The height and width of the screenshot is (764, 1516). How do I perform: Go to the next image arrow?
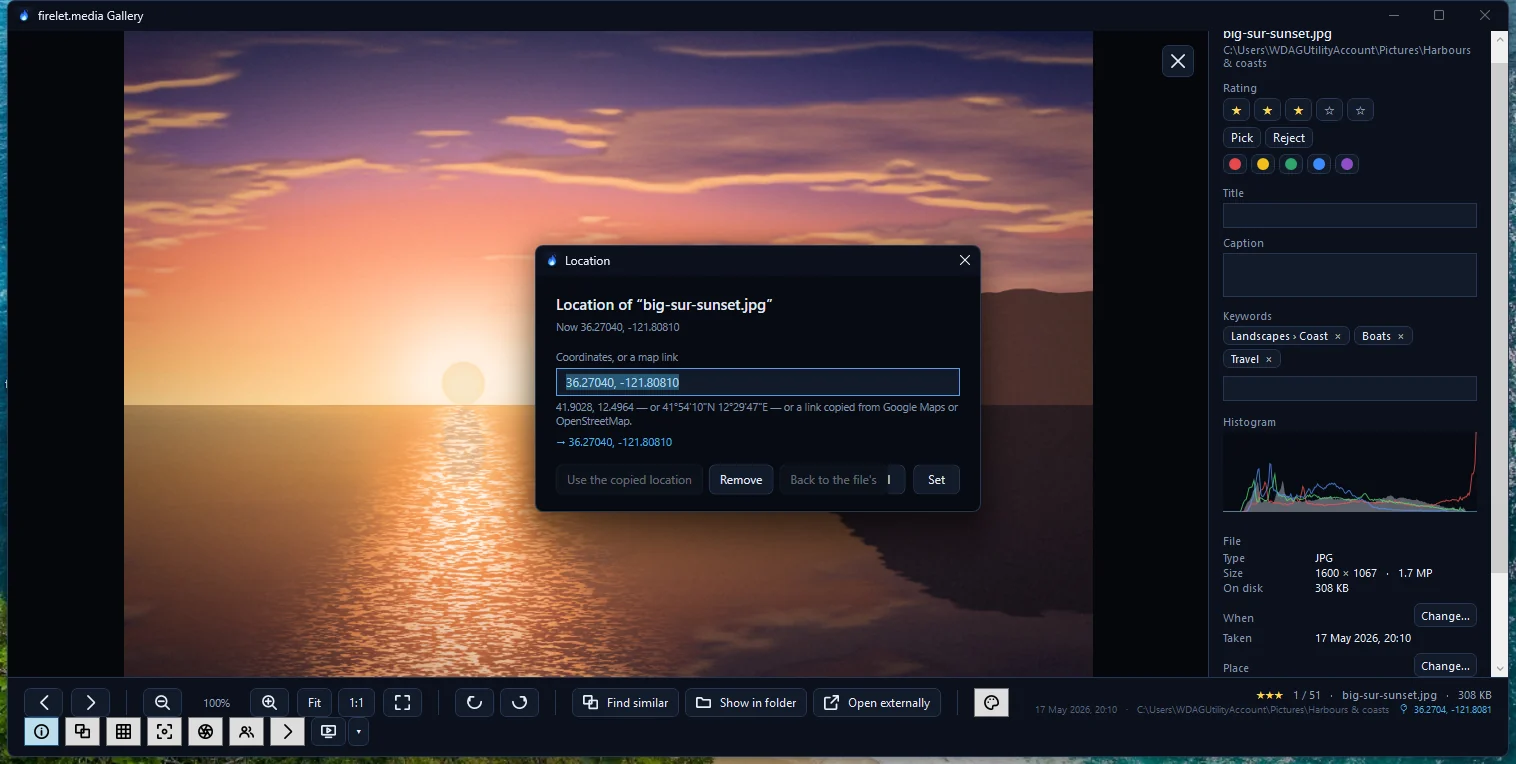tap(90, 703)
